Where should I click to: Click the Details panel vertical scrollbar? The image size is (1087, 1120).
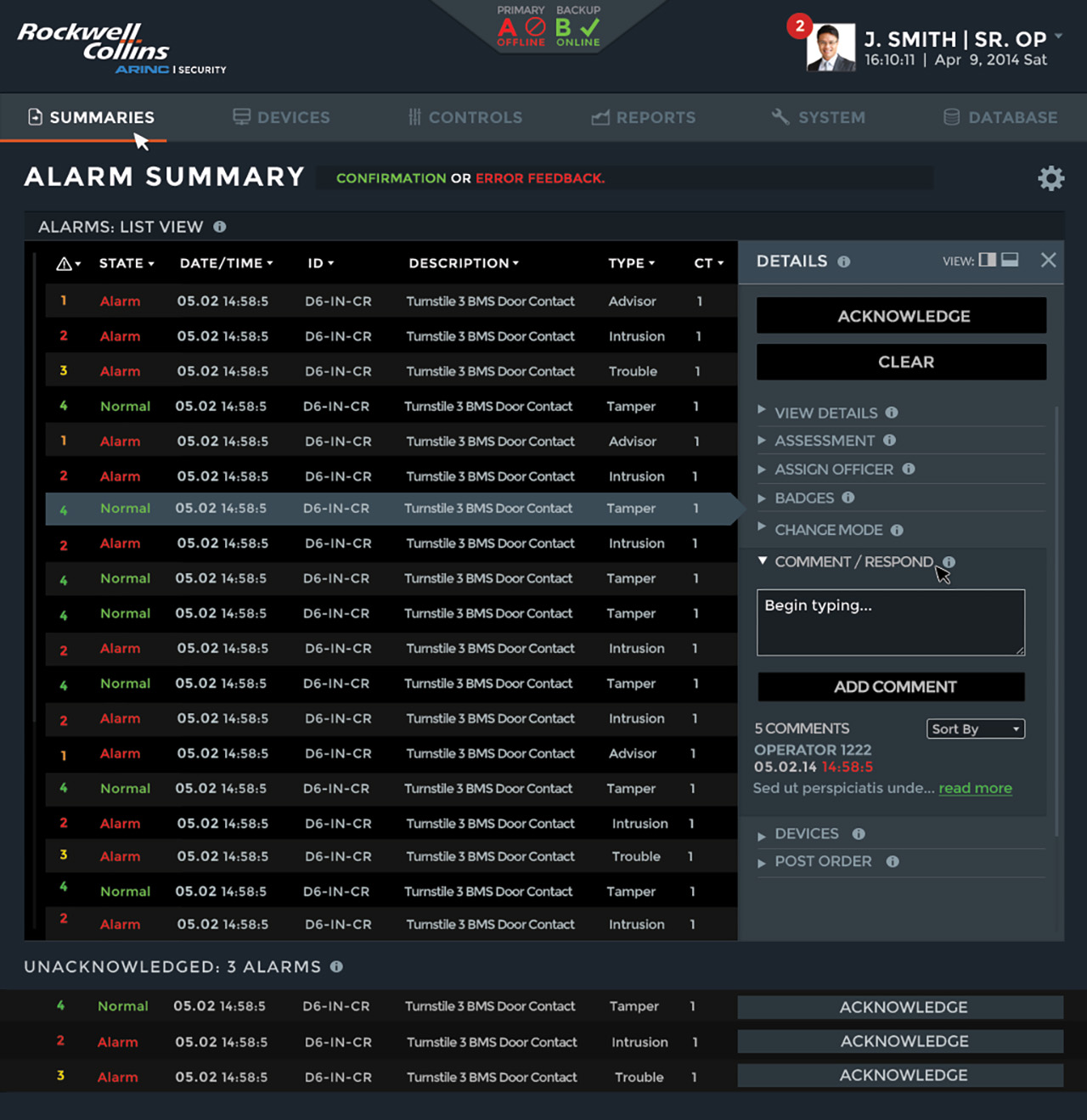coord(1056,620)
